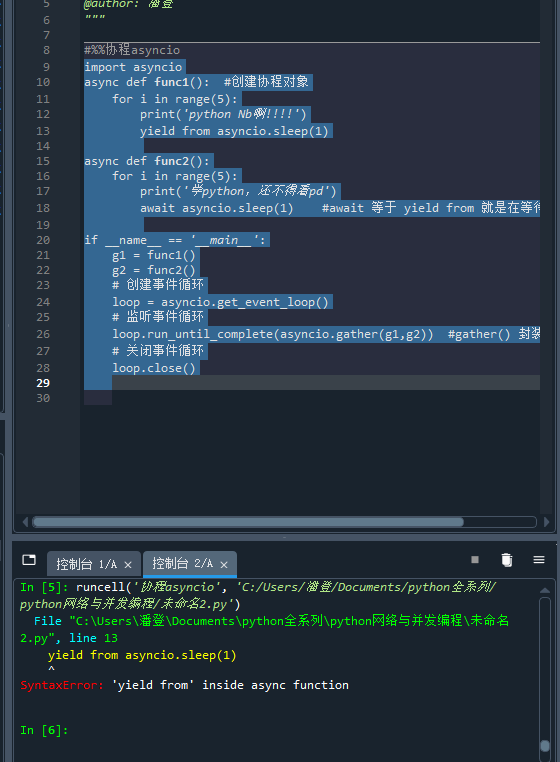This screenshot has width=560, height=762.
Task: Click the In [6]: console prompt input
Action: [292, 730]
